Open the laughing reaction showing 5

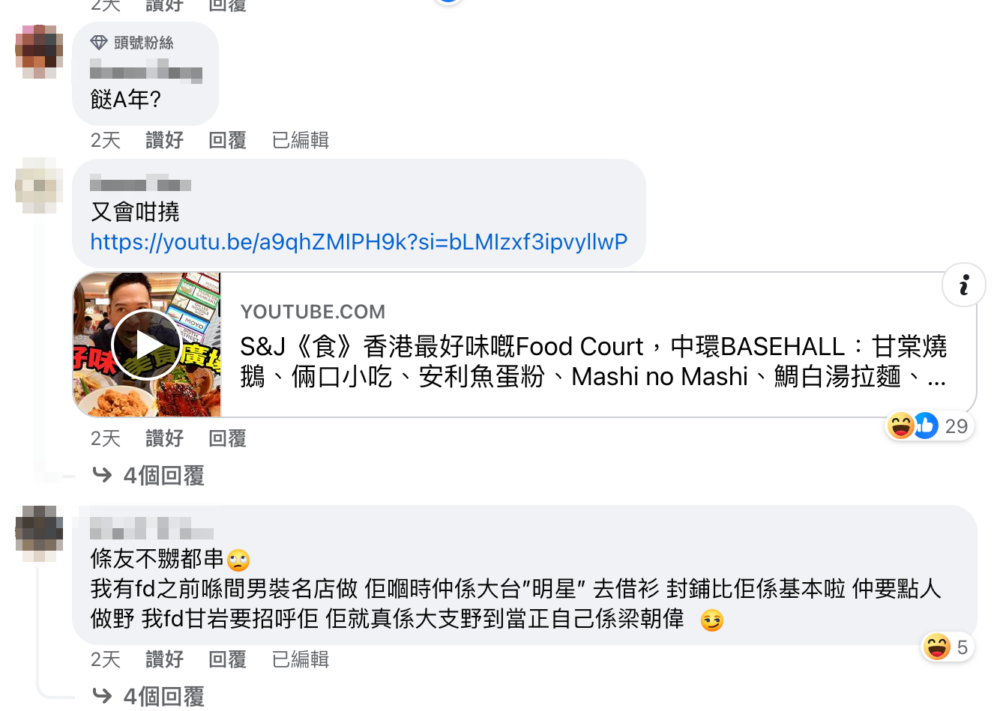[936, 647]
